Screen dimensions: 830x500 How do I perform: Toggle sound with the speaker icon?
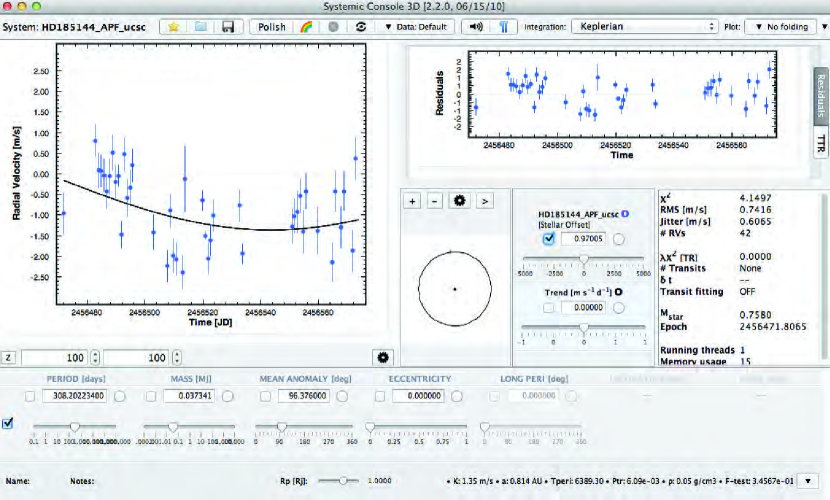pyautogui.click(x=477, y=27)
